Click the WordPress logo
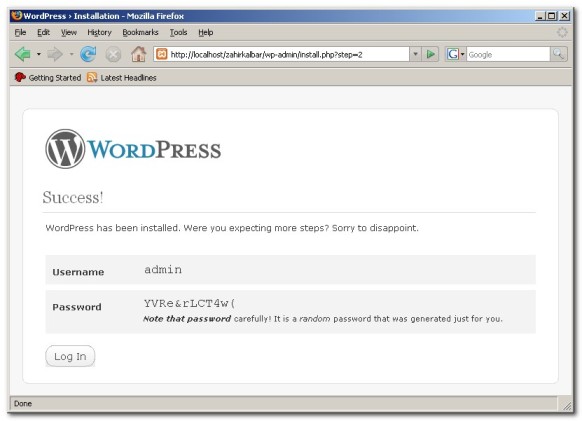This screenshot has height=421, width=582. coord(133,149)
